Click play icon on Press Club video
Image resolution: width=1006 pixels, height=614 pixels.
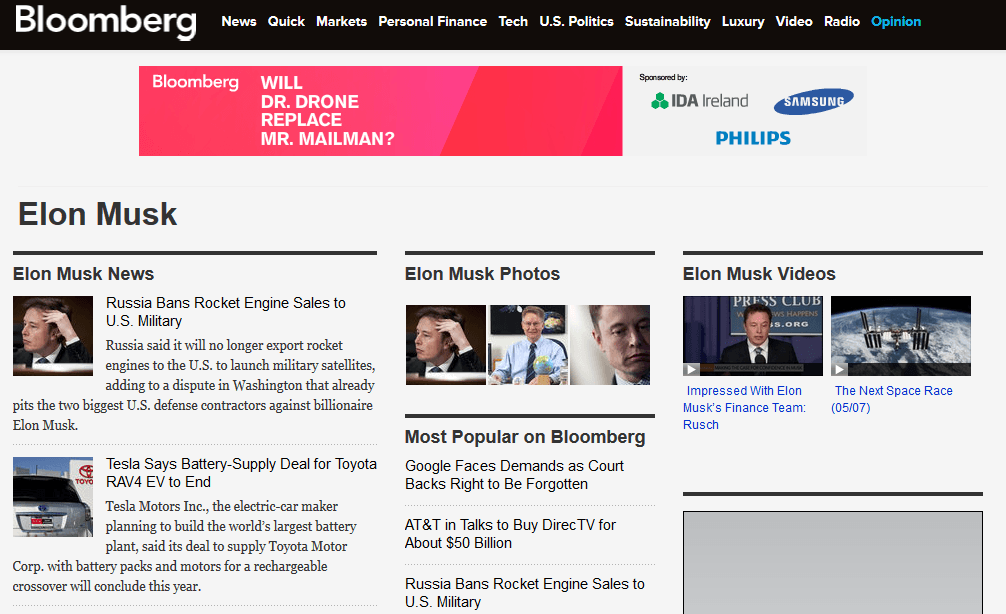pyautogui.click(x=691, y=370)
